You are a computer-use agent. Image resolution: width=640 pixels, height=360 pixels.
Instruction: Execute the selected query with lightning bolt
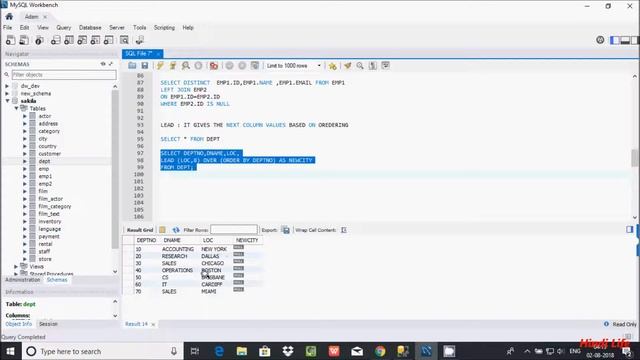click(160, 66)
